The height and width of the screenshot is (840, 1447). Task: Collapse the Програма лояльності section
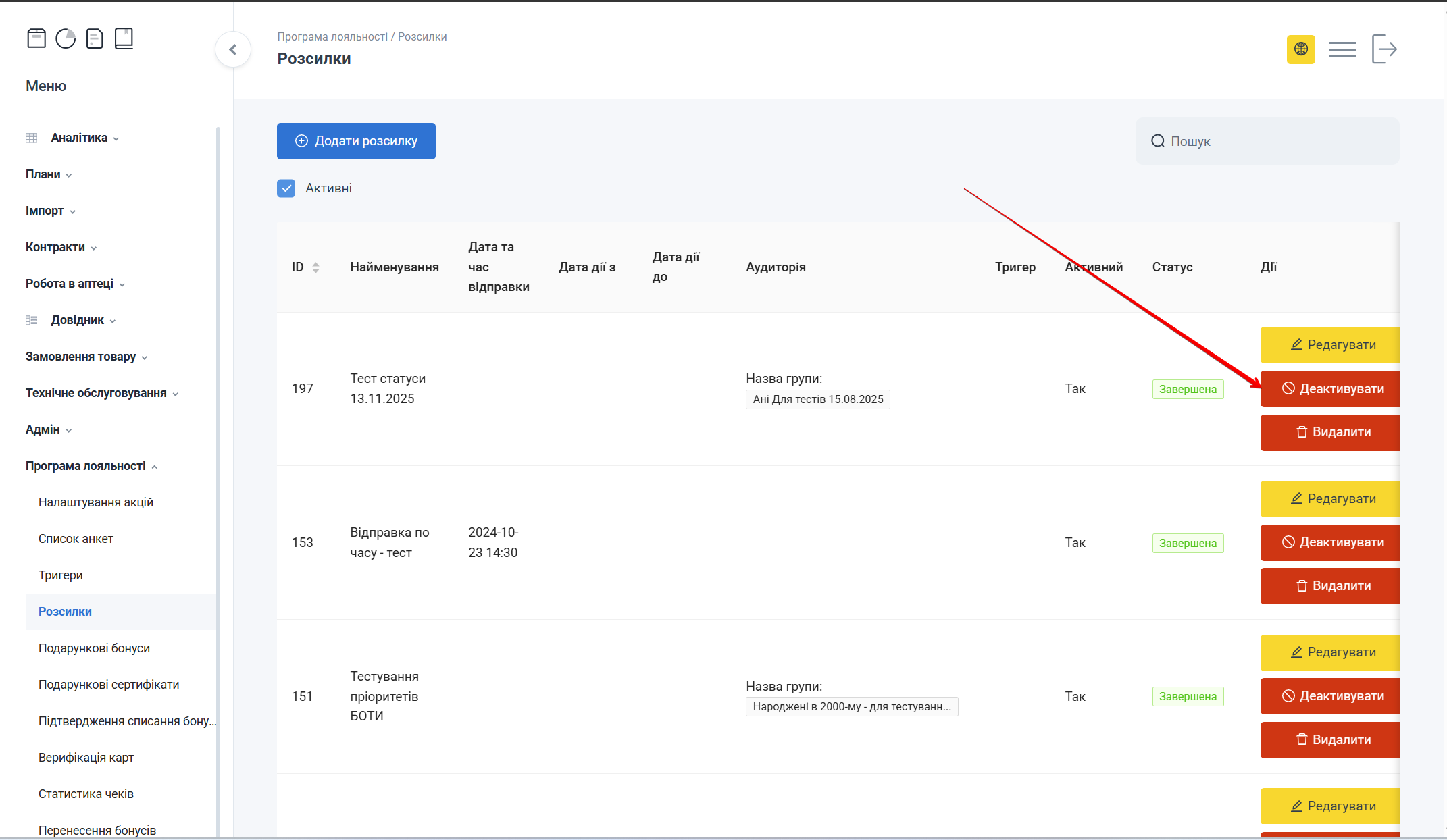click(86, 466)
